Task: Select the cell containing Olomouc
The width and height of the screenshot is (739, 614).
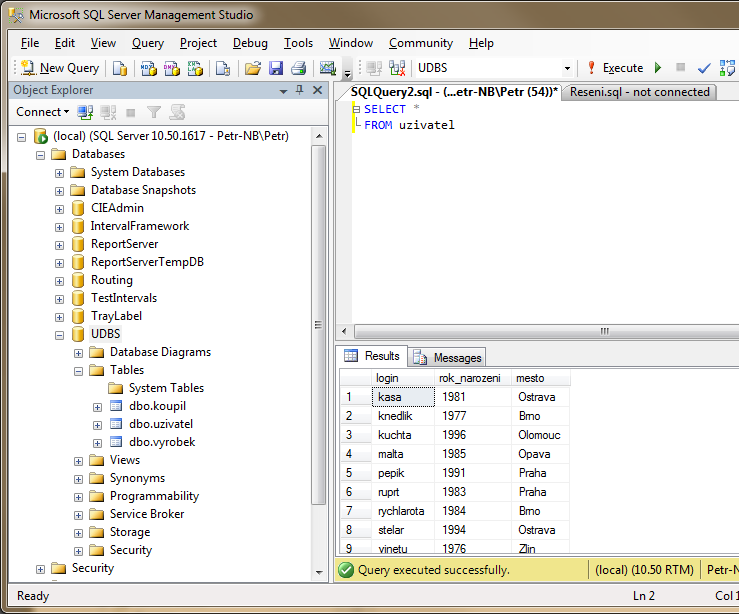Action: (540, 435)
